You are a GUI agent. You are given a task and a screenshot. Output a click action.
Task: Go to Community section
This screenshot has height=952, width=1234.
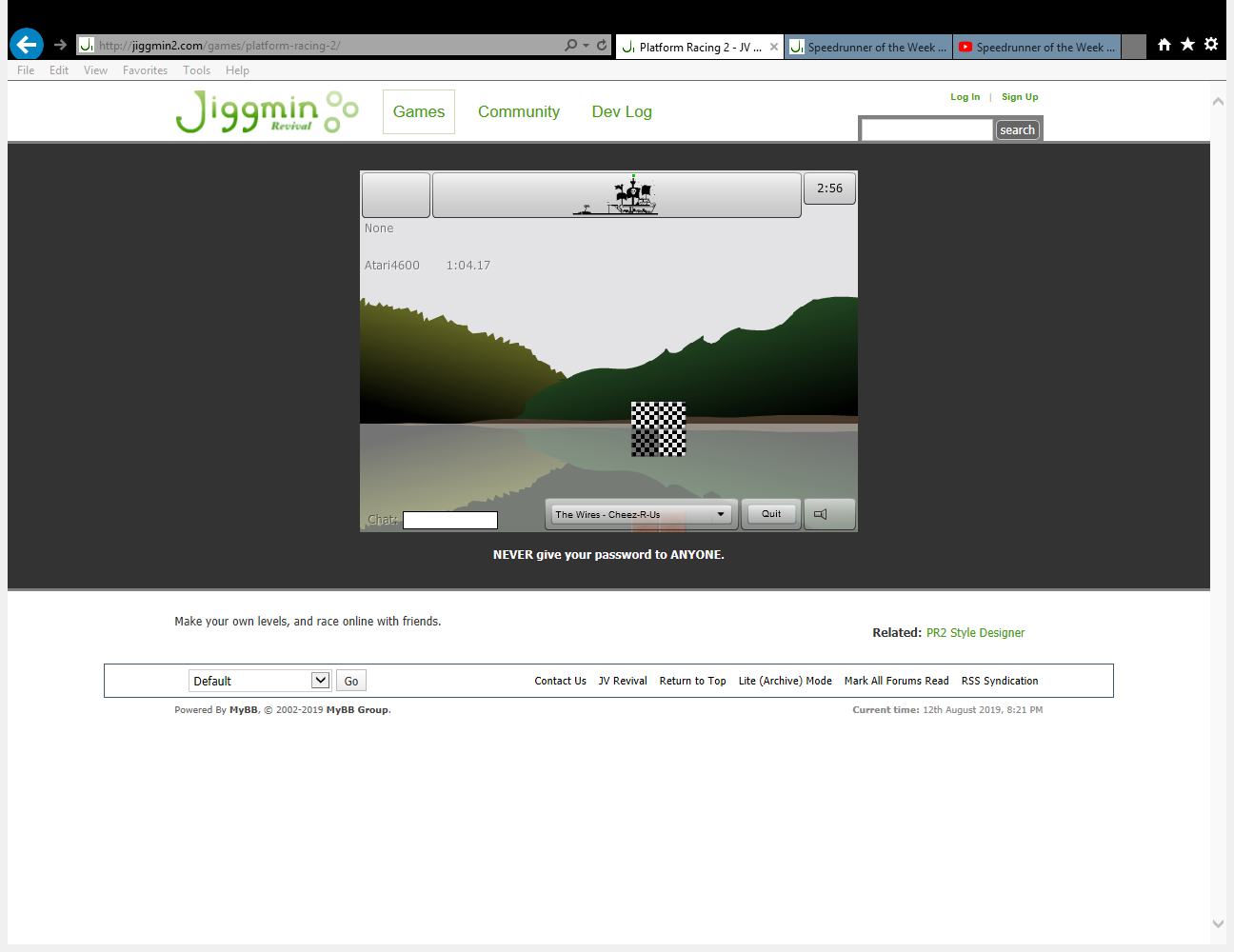(519, 111)
